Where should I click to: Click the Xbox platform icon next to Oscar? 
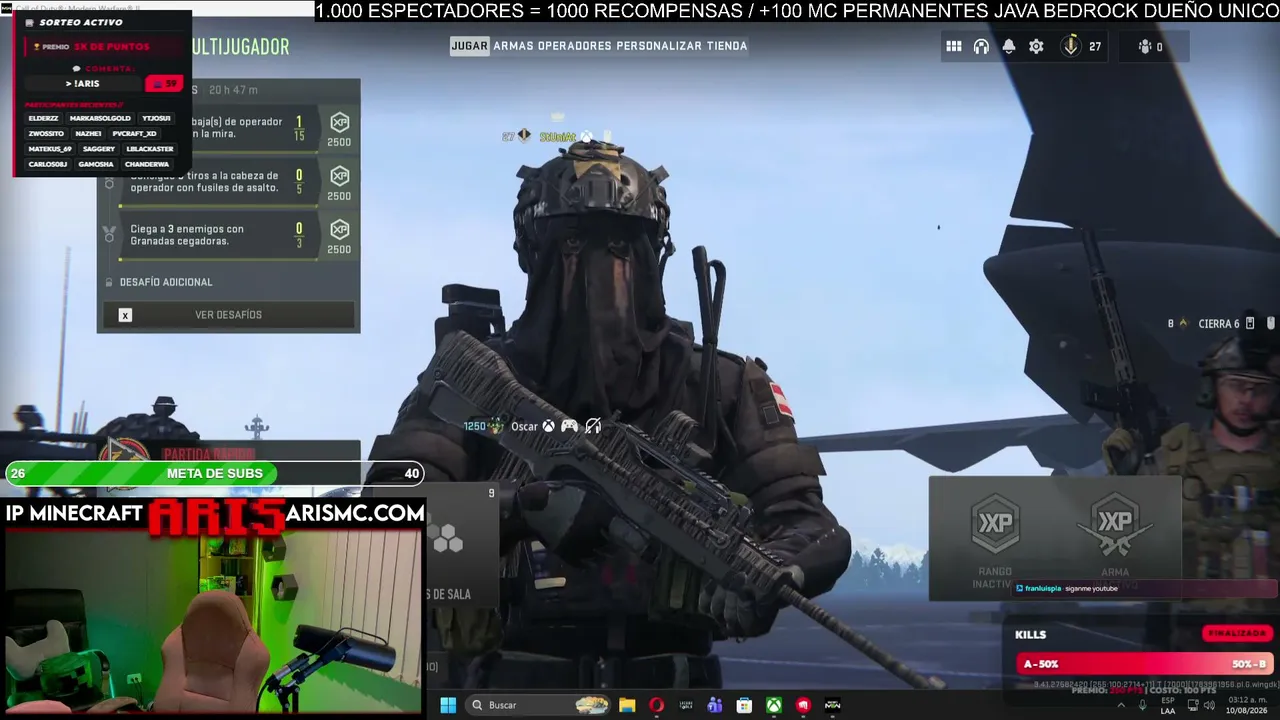point(549,426)
